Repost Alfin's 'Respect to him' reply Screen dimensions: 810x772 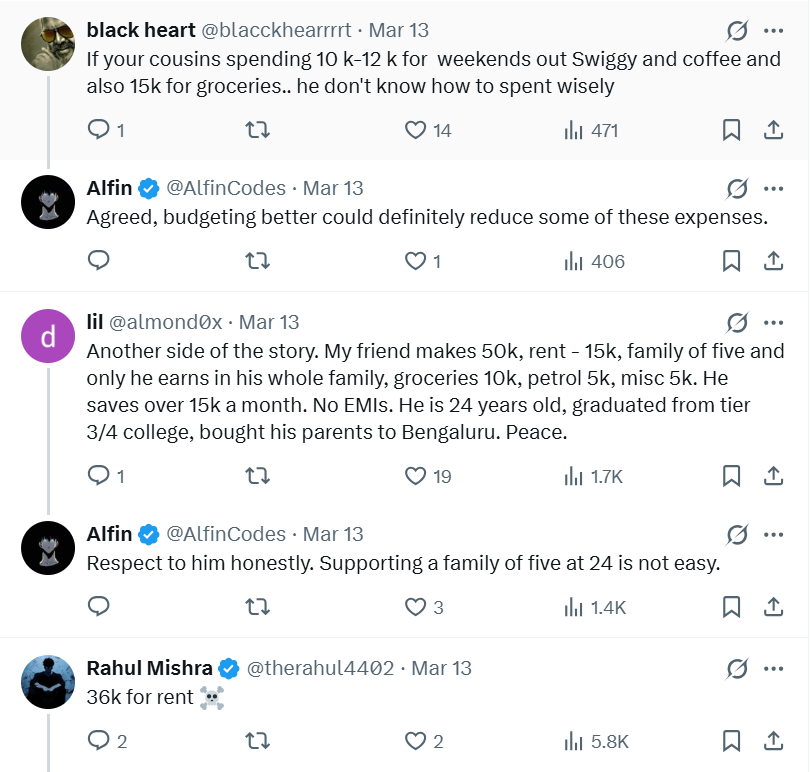click(258, 606)
